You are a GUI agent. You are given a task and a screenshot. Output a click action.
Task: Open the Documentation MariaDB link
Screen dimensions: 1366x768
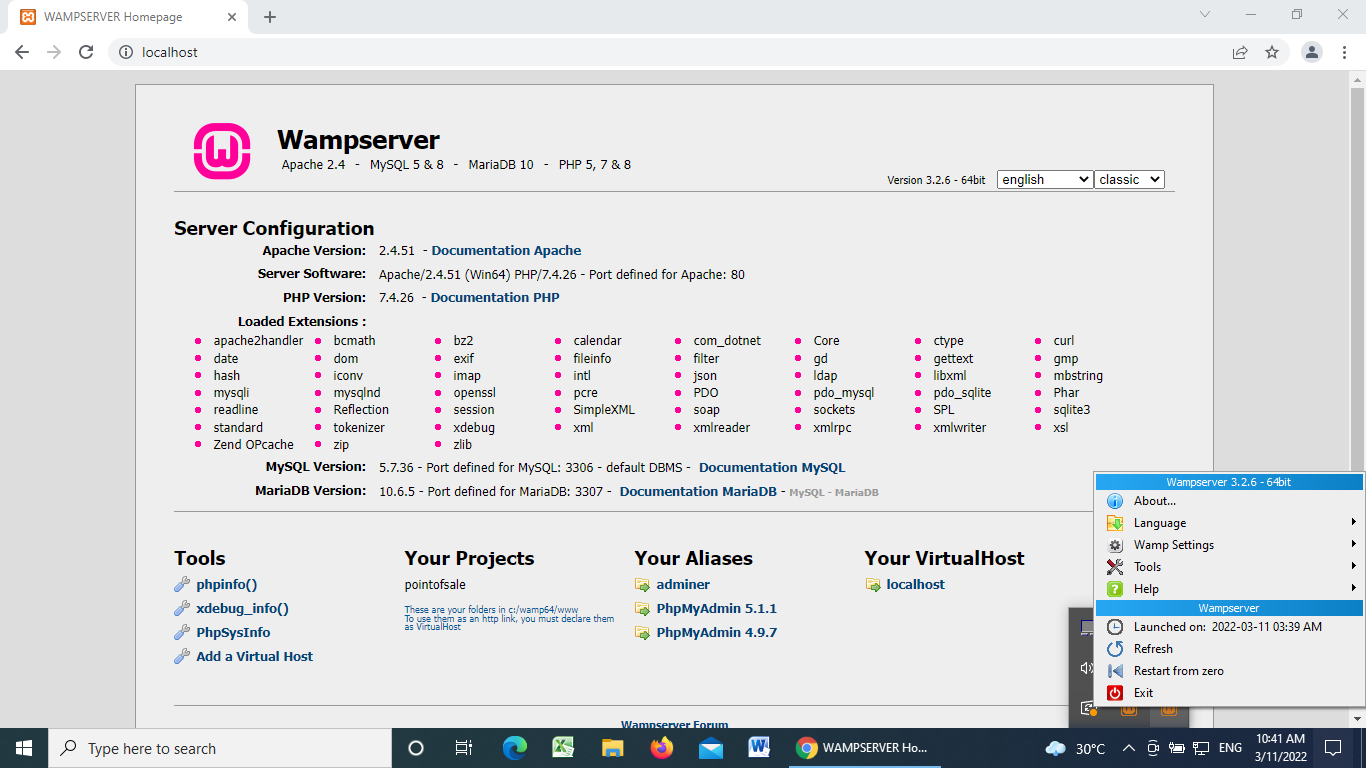[698, 492]
